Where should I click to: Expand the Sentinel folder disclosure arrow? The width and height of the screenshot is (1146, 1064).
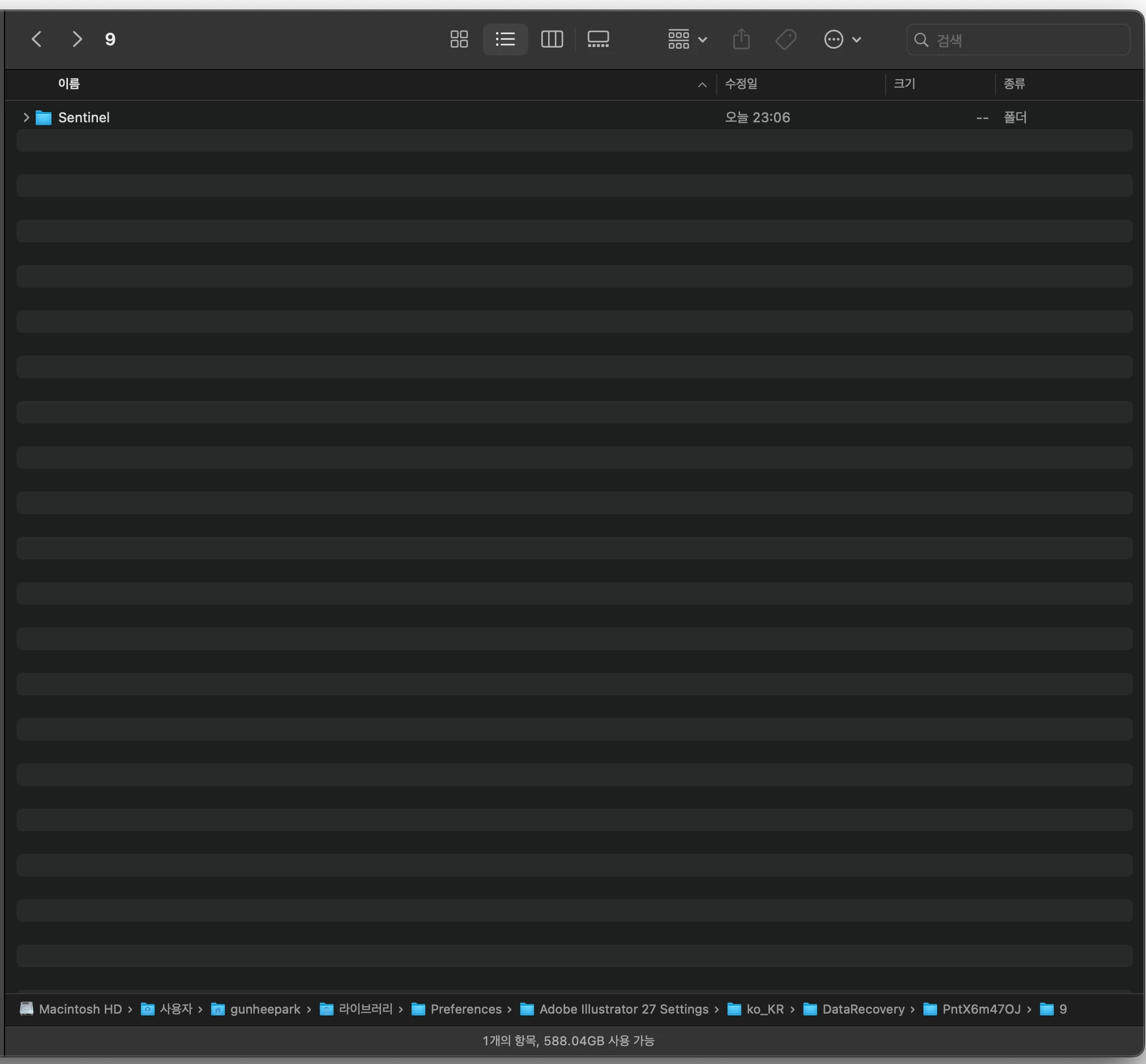point(26,117)
